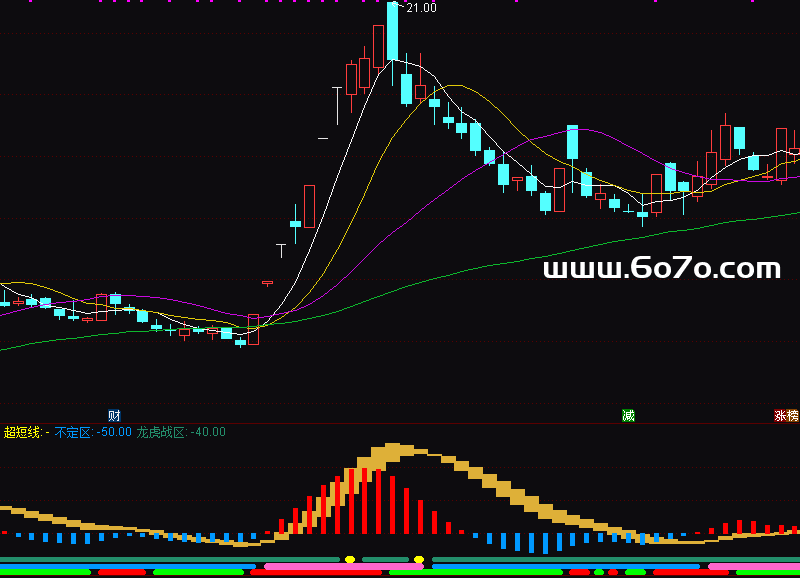Select the 不定区 -50.00 indicator value
800x578 pixels.
93,432
